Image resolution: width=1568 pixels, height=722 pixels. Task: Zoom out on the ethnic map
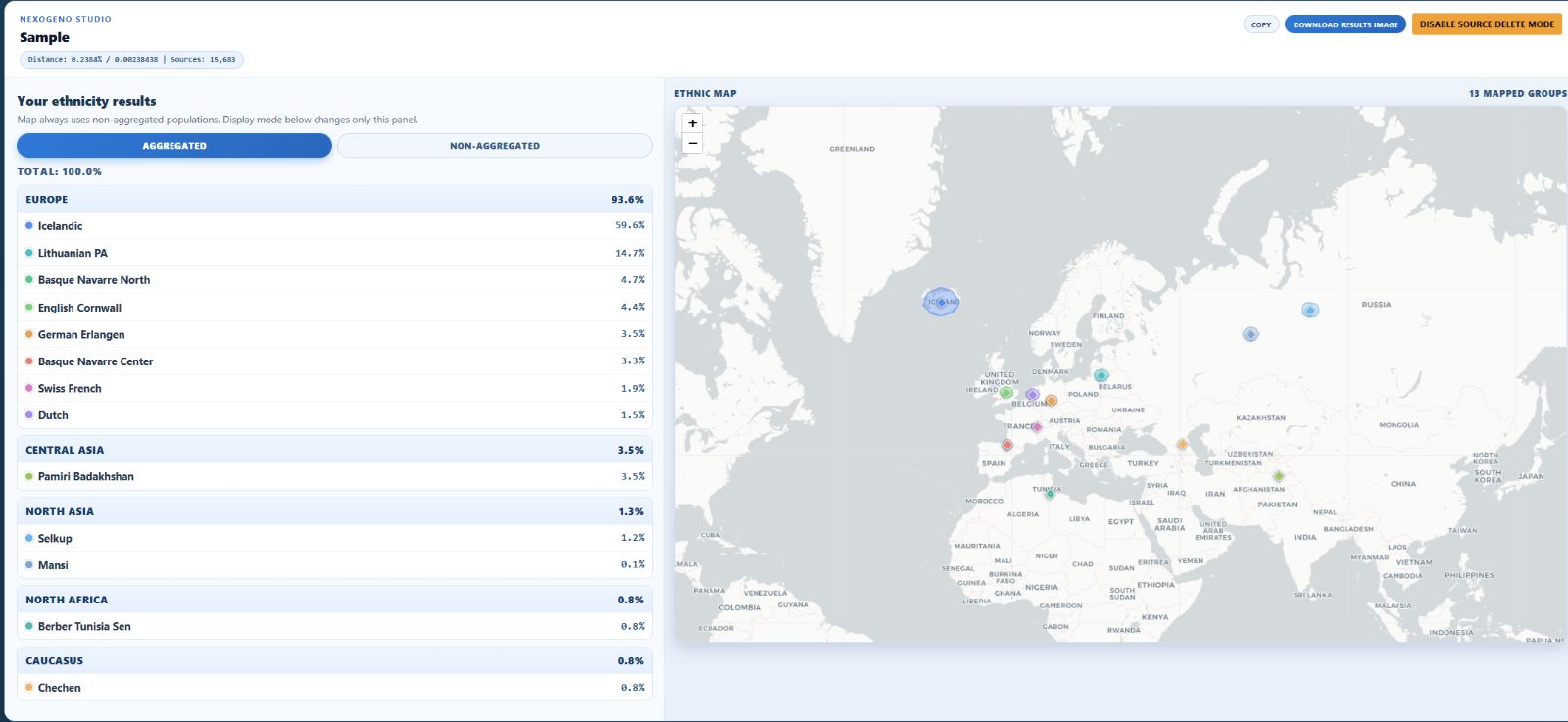point(692,144)
